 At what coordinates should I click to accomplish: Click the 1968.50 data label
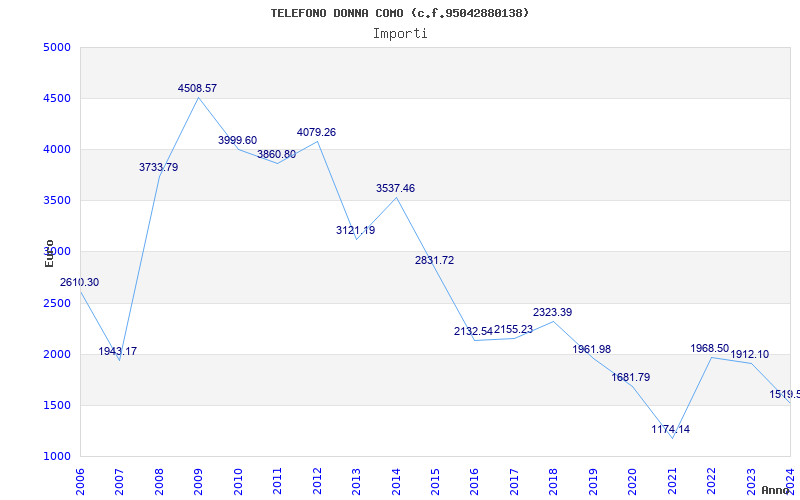coord(710,349)
